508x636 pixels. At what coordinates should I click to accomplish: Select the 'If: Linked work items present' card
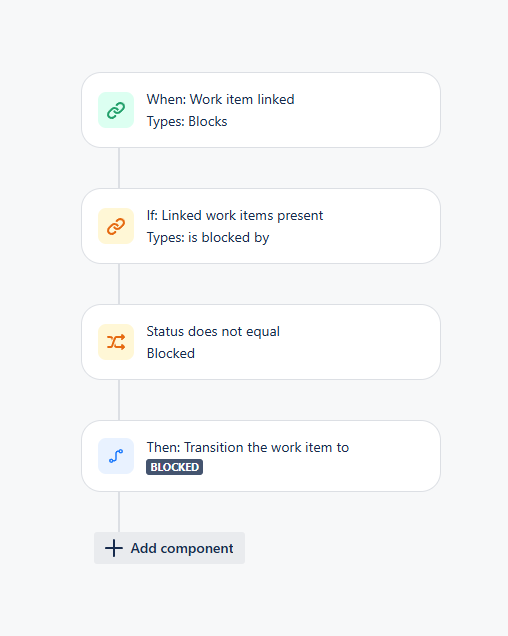[x=261, y=226]
